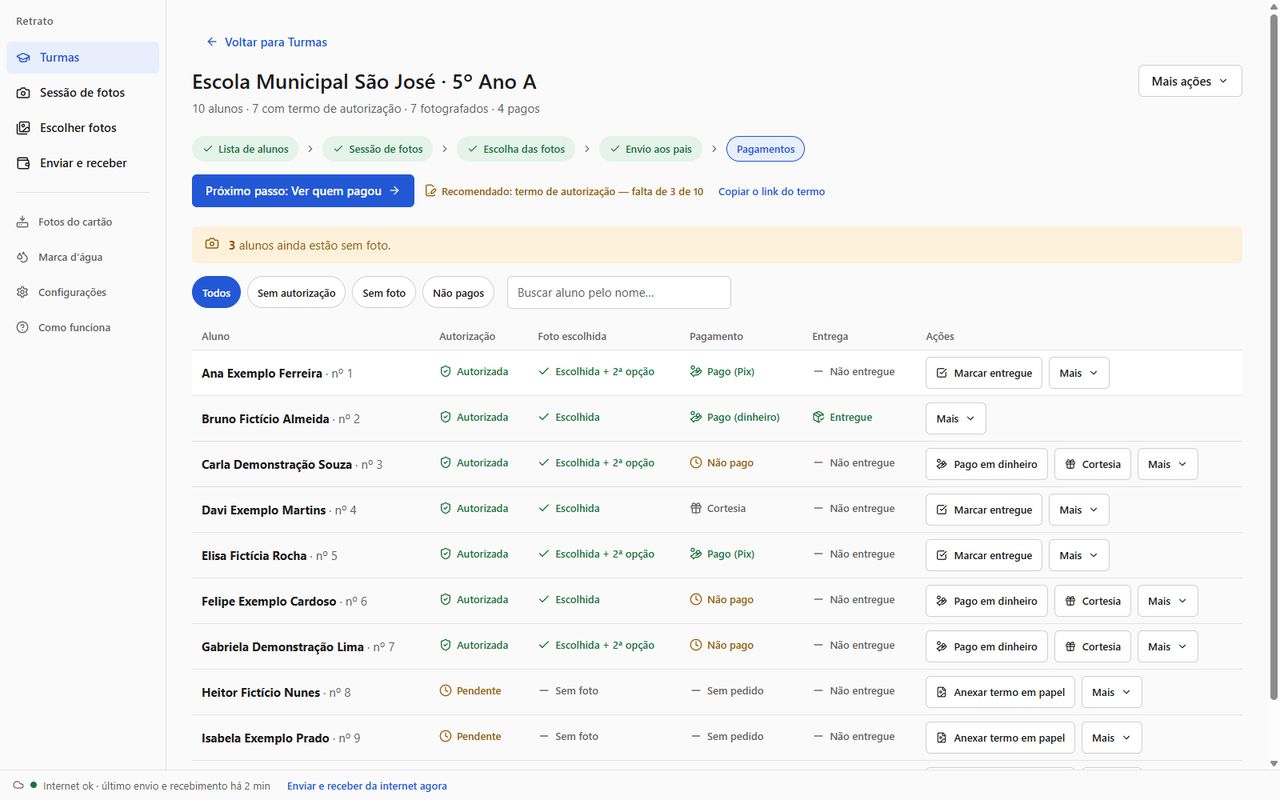This screenshot has height=800, width=1280.
Task: Click the Fotos do cartão download icon
Action: pyautogui.click(x=22, y=222)
